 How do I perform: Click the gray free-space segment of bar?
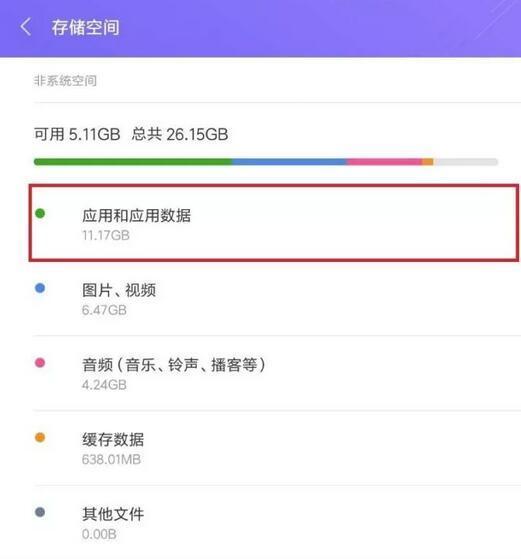[465, 162]
